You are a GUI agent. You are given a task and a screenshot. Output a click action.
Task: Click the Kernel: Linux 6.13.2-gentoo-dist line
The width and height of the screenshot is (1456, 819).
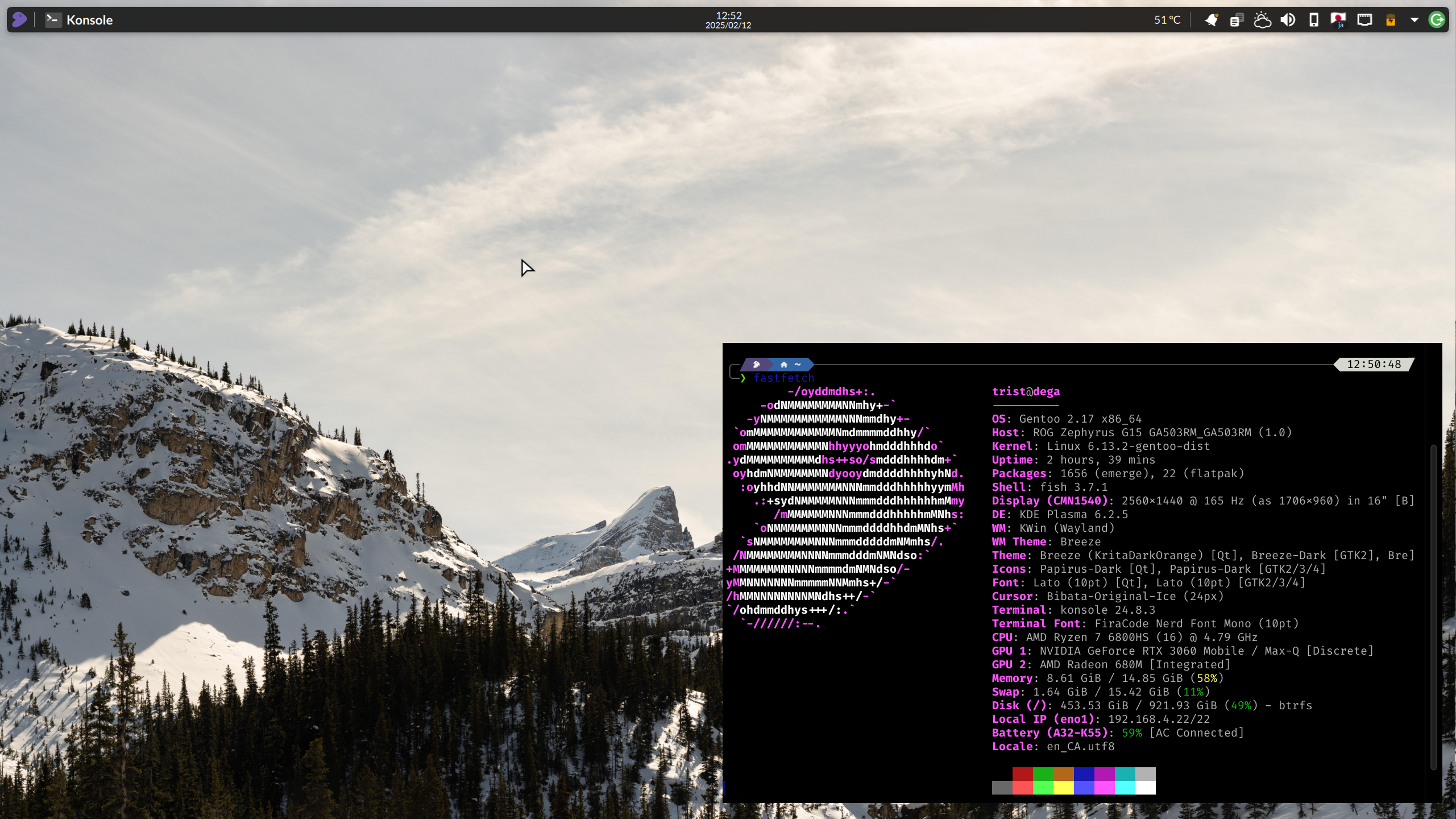(1101, 446)
